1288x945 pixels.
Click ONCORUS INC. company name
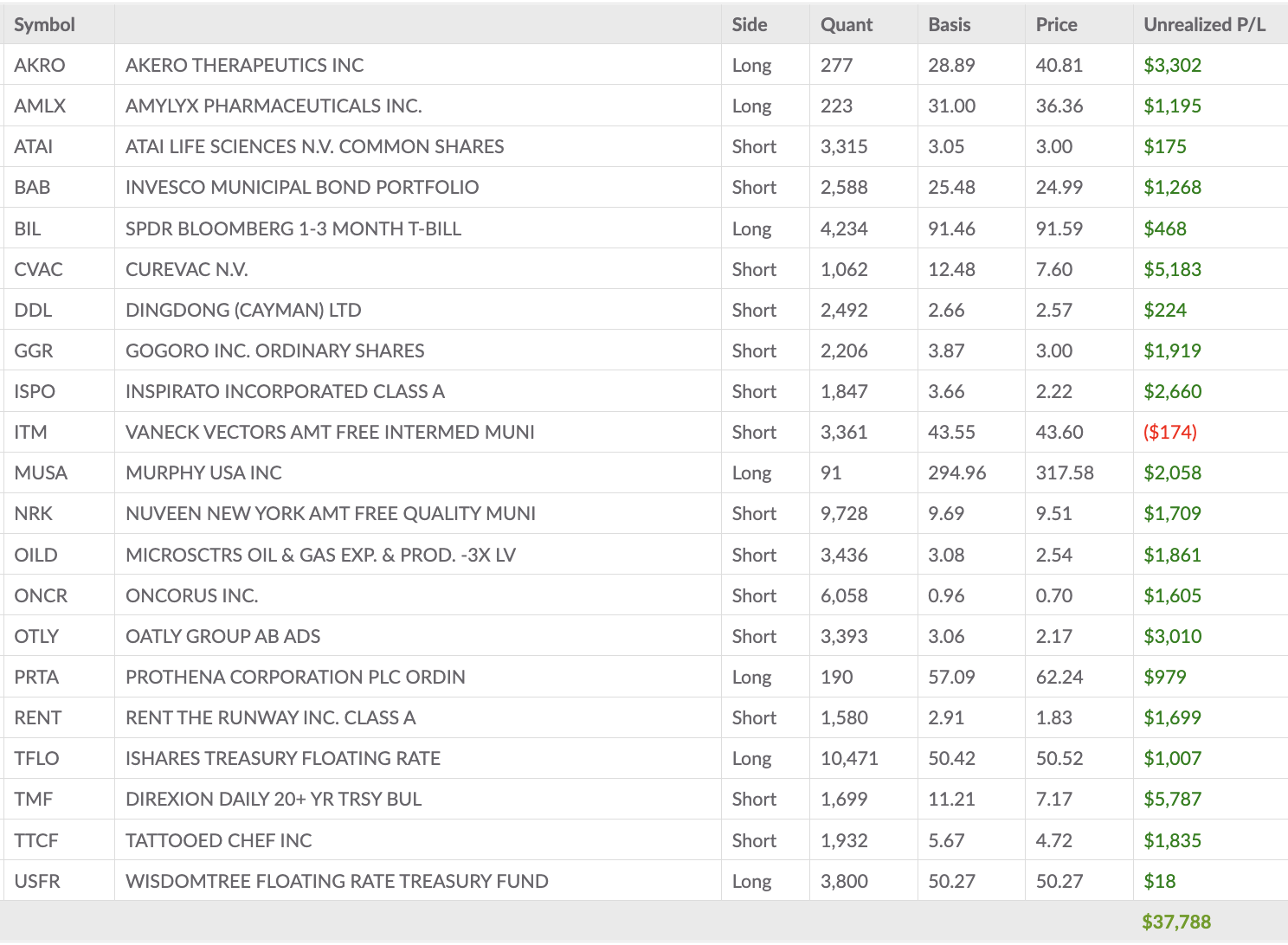point(192,595)
